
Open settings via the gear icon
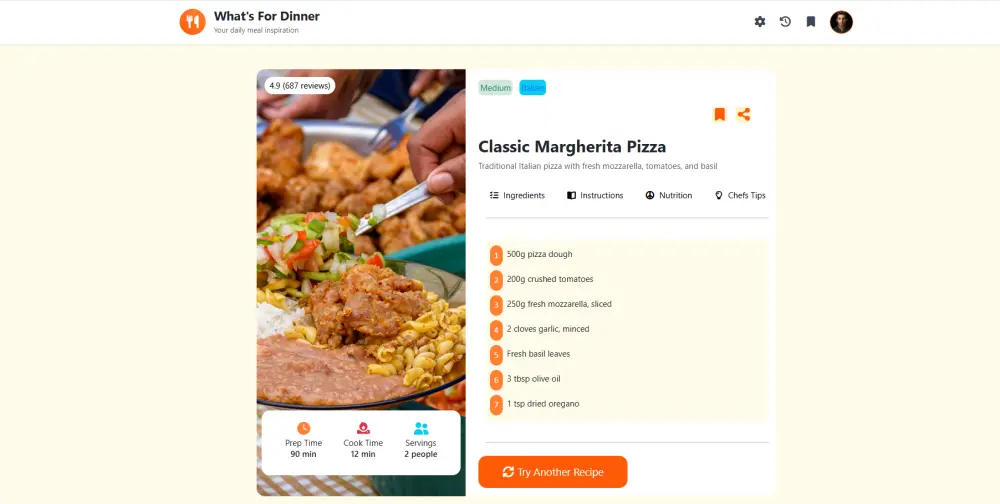(x=760, y=22)
